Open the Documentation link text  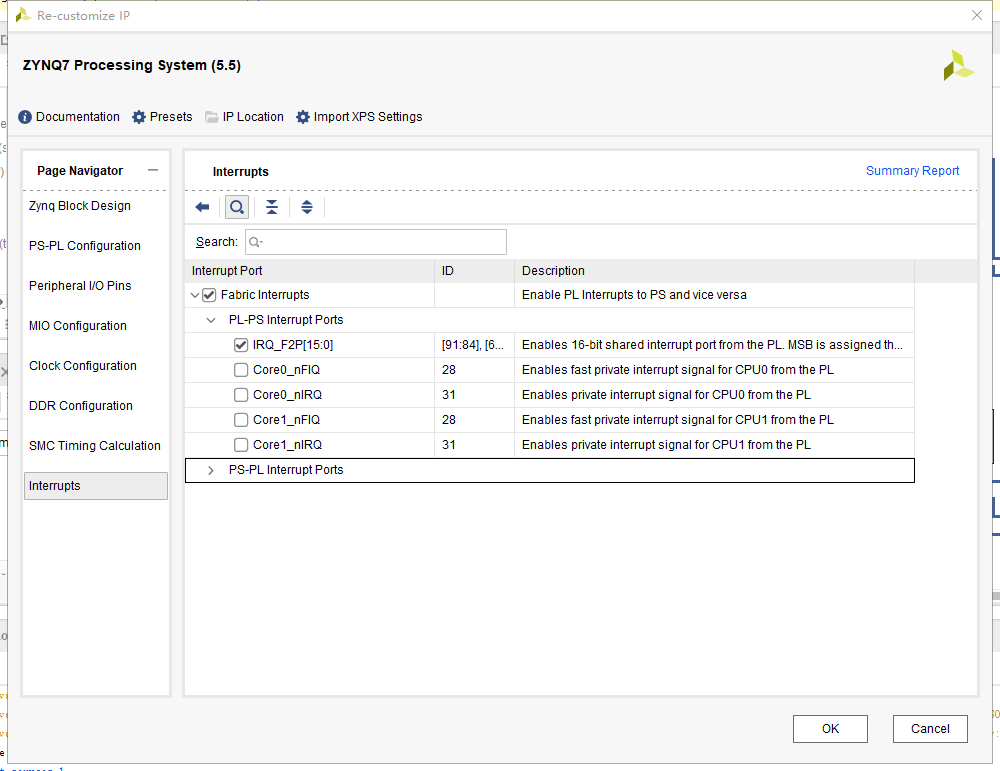pos(78,117)
